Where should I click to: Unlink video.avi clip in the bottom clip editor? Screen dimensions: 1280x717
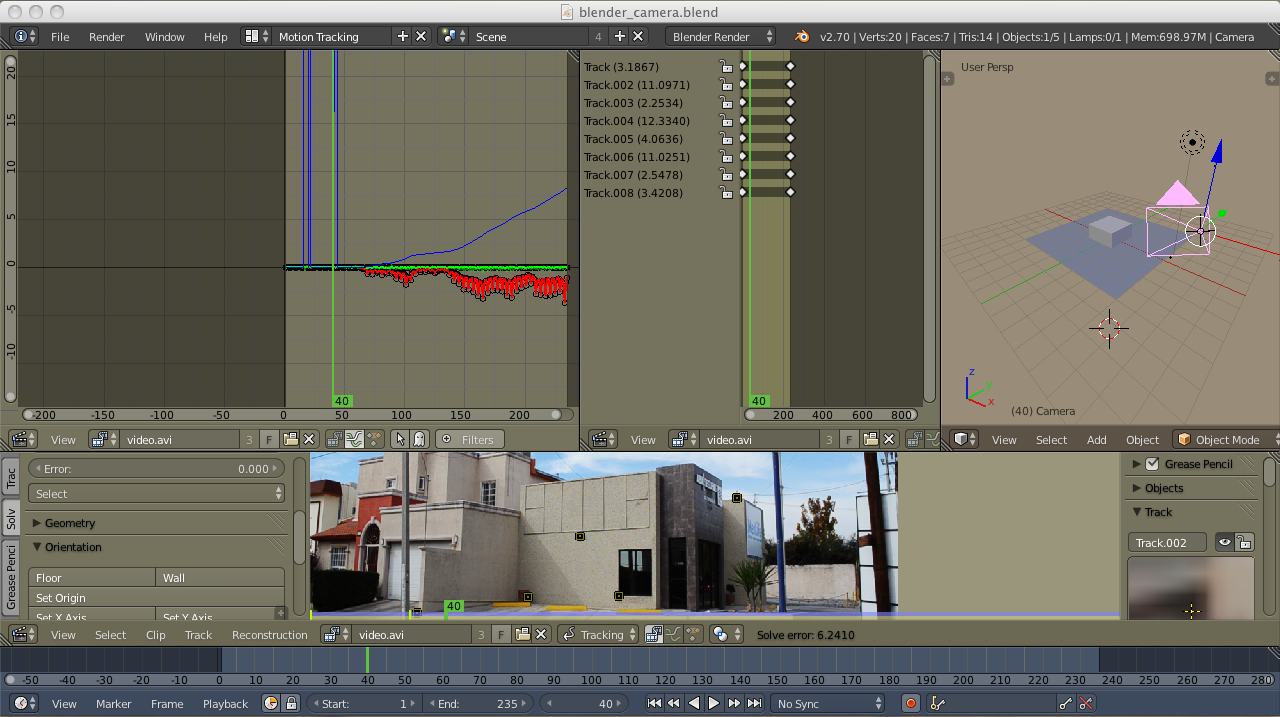coord(541,634)
